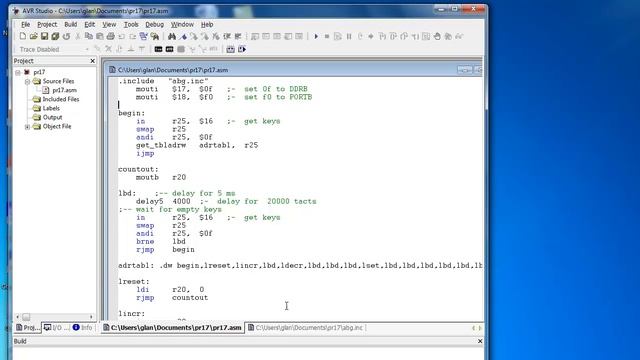Click the Save All icon
The image size is (640, 360).
pyautogui.click(x=55, y=36)
